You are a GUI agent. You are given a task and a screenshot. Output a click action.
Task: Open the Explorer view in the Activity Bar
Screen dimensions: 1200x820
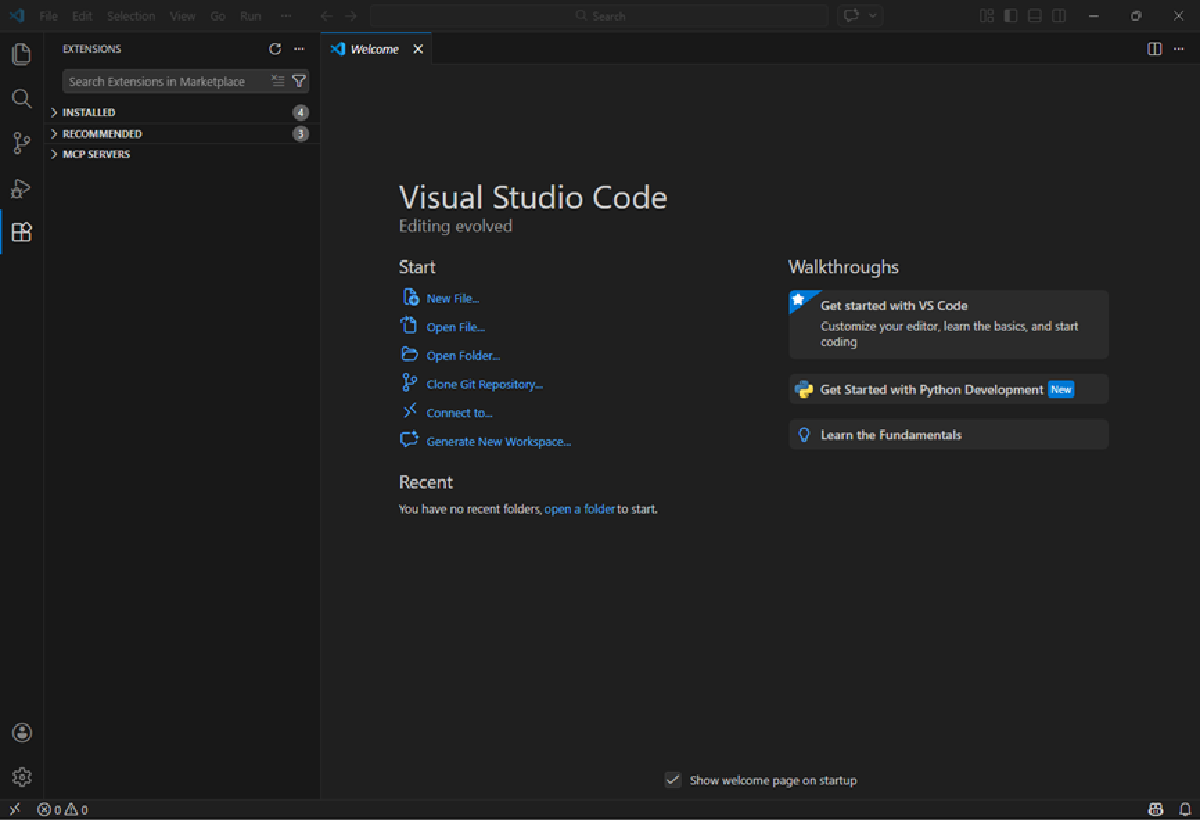click(21, 54)
